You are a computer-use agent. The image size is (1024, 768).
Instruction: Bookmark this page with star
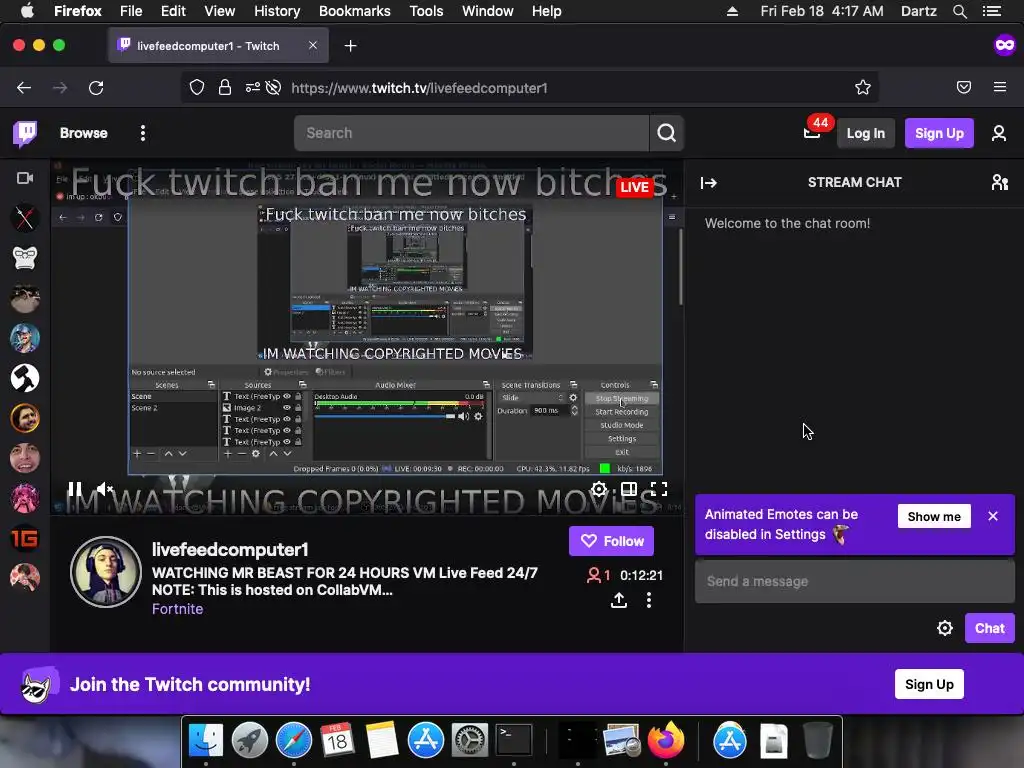pyautogui.click(x=863, y=88)
